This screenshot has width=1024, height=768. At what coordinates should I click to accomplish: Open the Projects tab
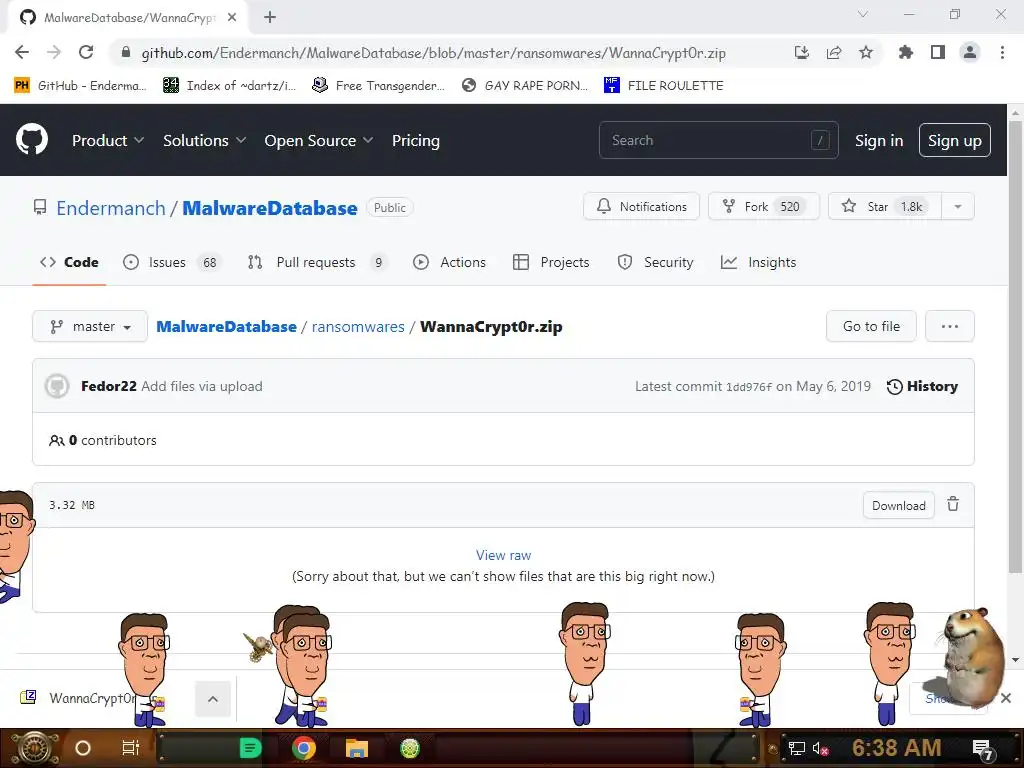click(x=551, y=262)
